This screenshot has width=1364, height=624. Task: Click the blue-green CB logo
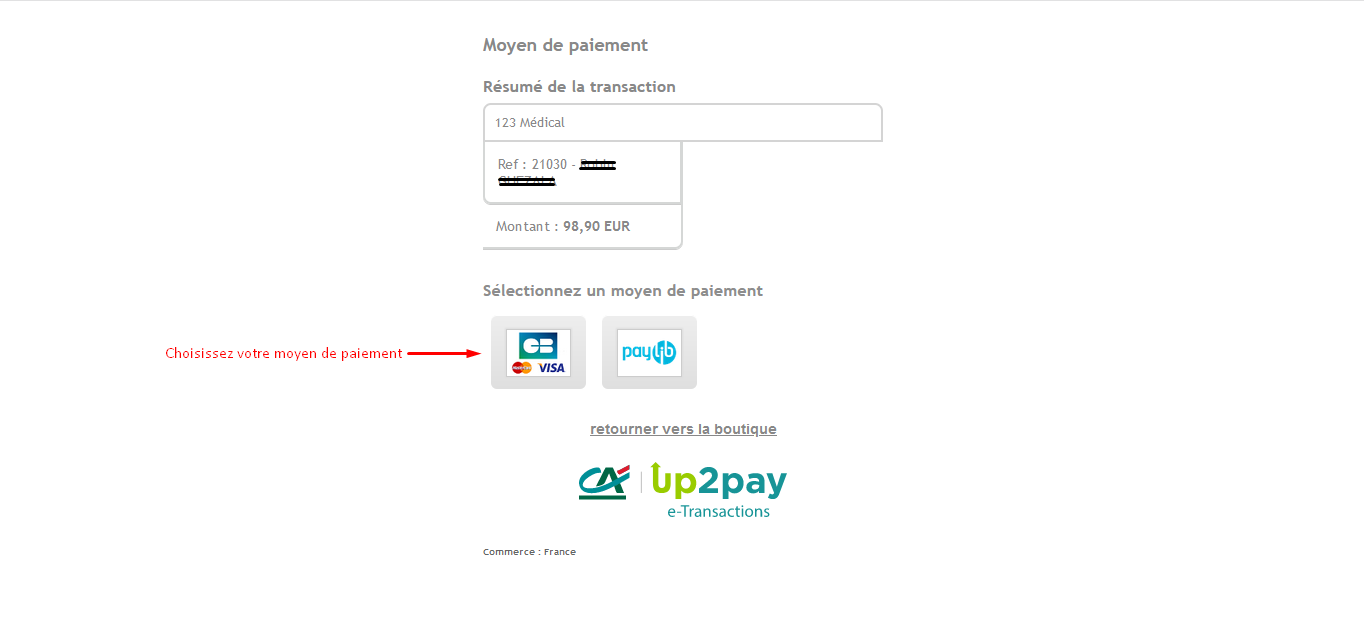point(538,345)
